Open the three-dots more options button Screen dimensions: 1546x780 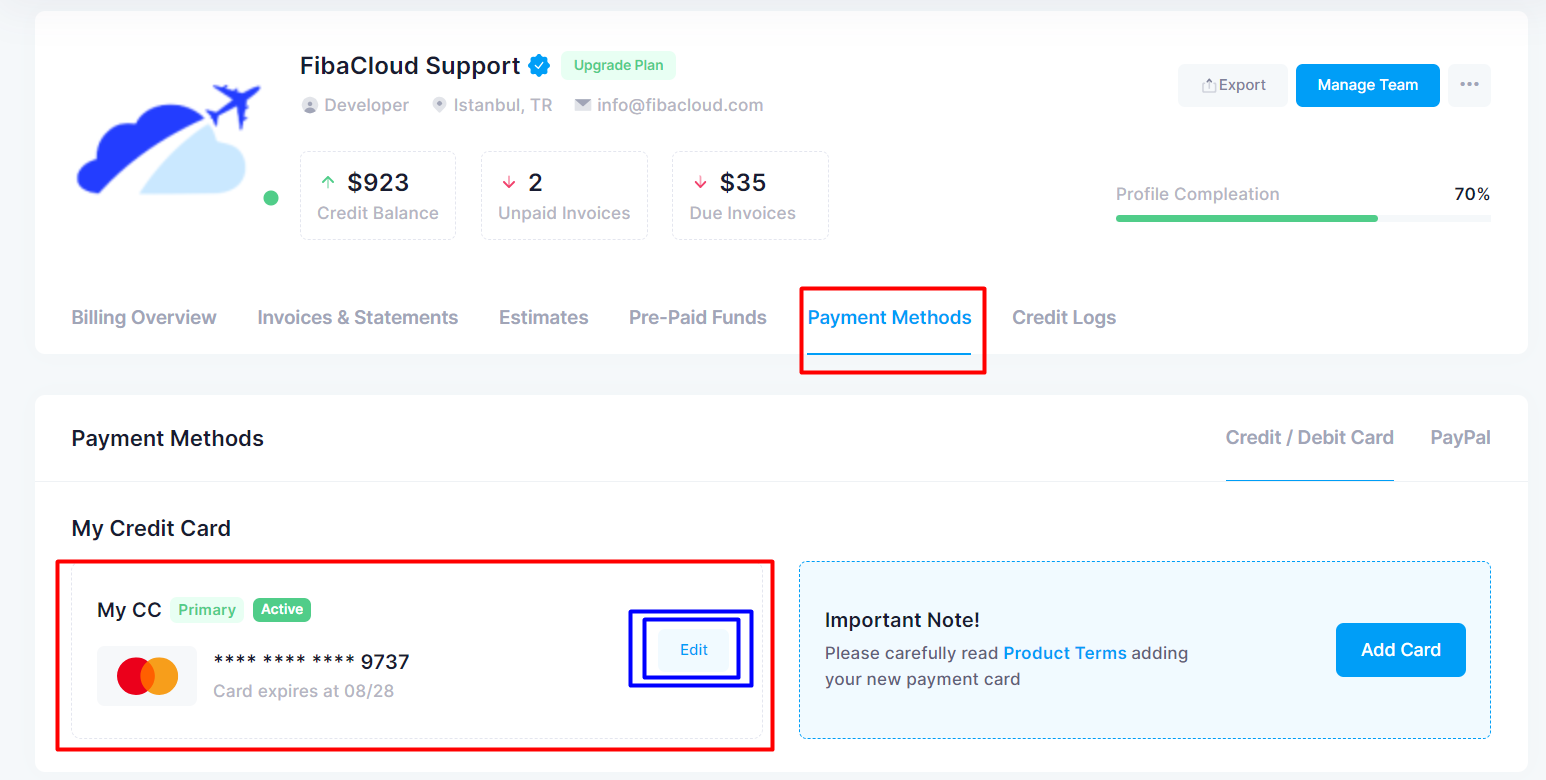(1469, 85)
